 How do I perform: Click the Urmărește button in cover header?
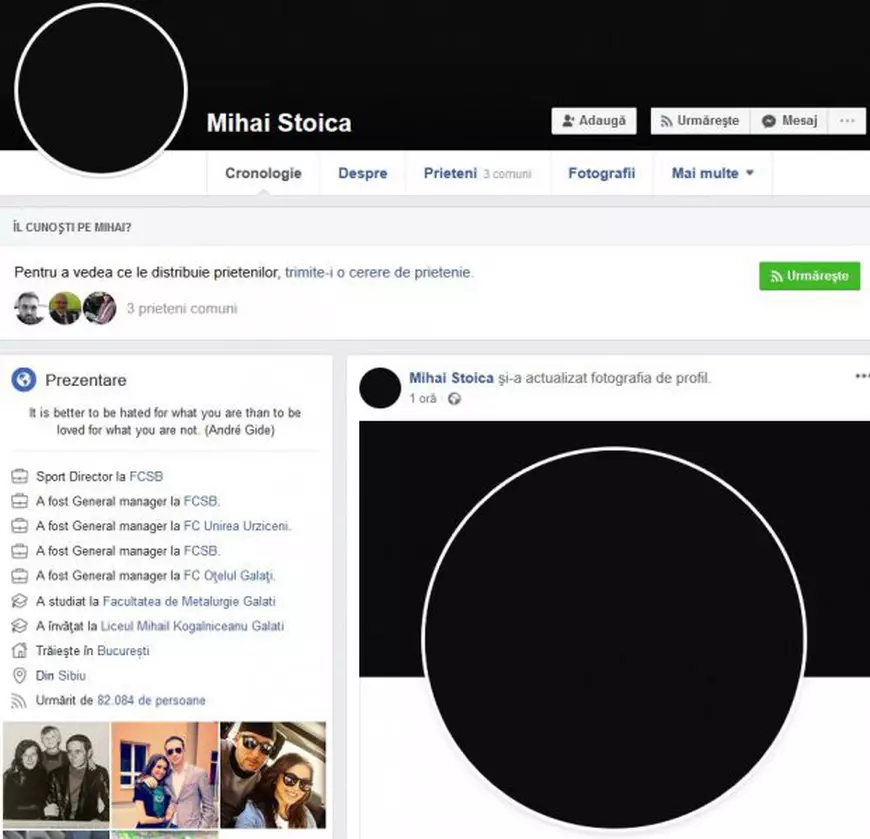click(x=700, y=121)
